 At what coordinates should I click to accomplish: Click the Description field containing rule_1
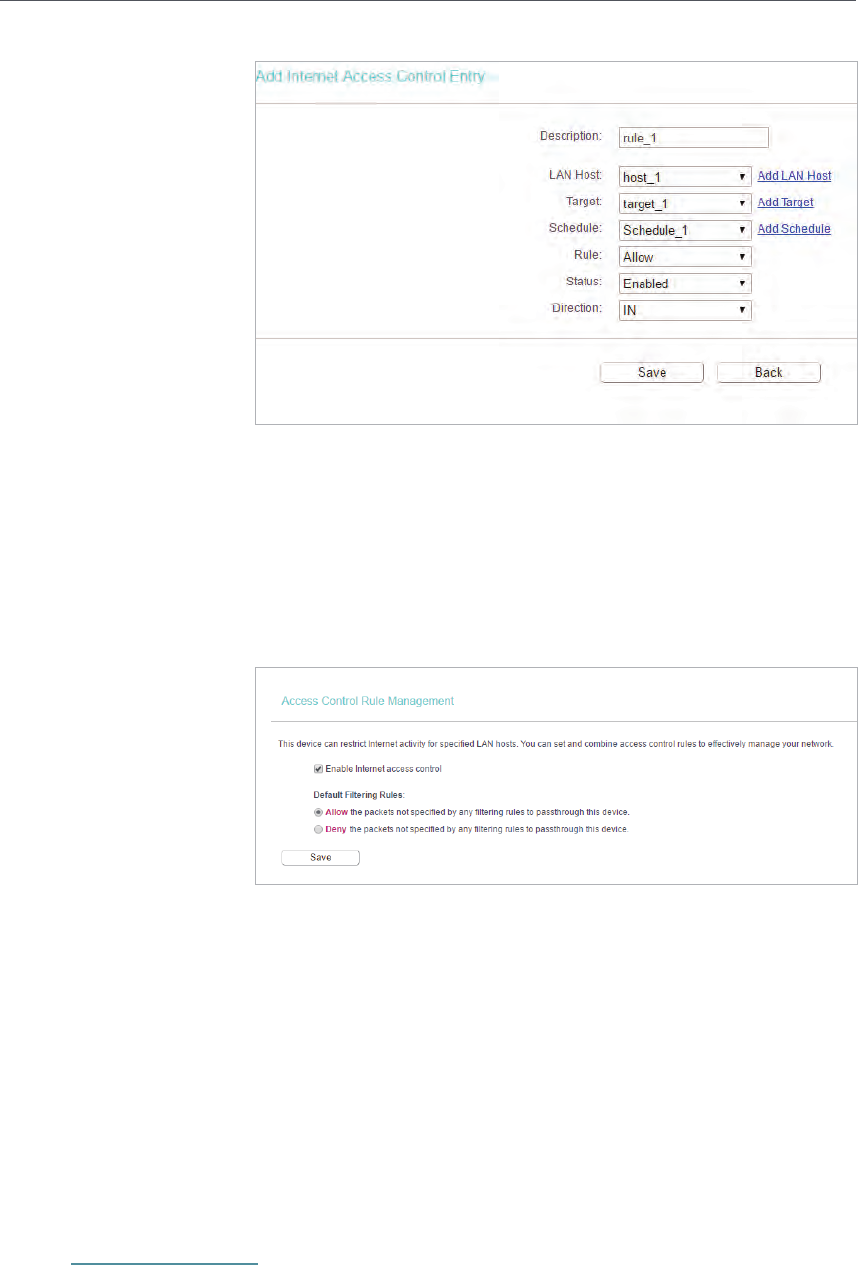click(x=694, y=138)
